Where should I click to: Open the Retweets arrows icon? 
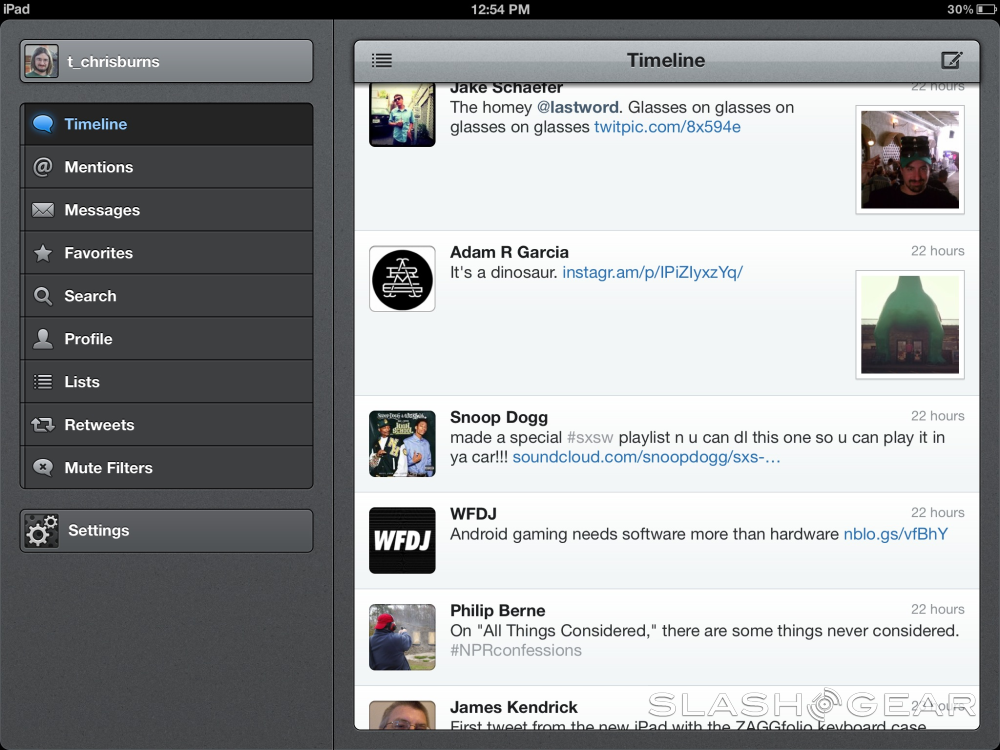click(42, 425)
